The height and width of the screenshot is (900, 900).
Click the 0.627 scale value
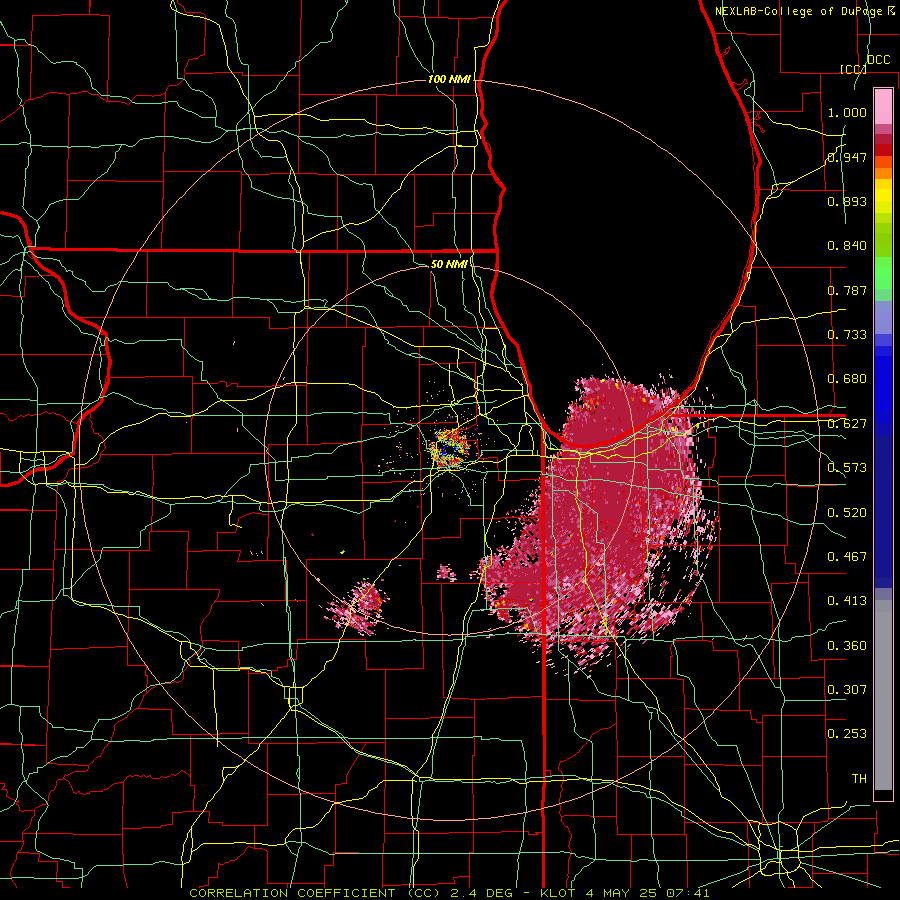coord(847,424)
